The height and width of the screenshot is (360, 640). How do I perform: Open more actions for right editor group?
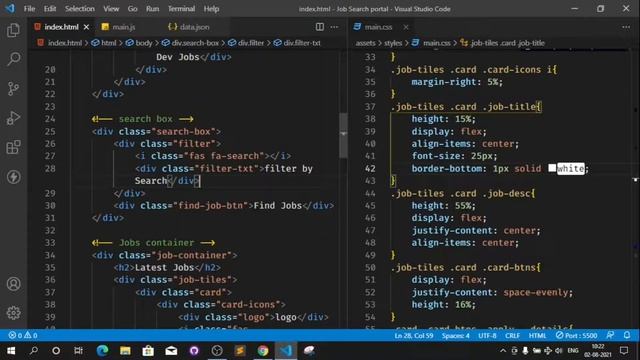pos(626,27)
